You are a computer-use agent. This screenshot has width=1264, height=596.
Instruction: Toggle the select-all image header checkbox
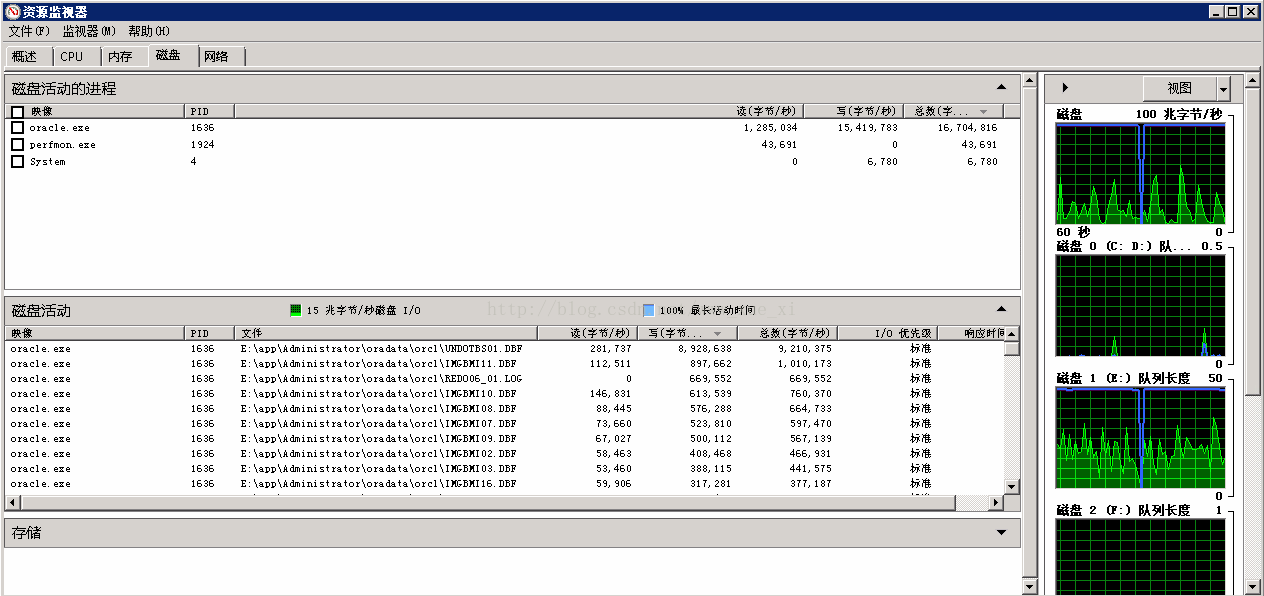point(17,112)
